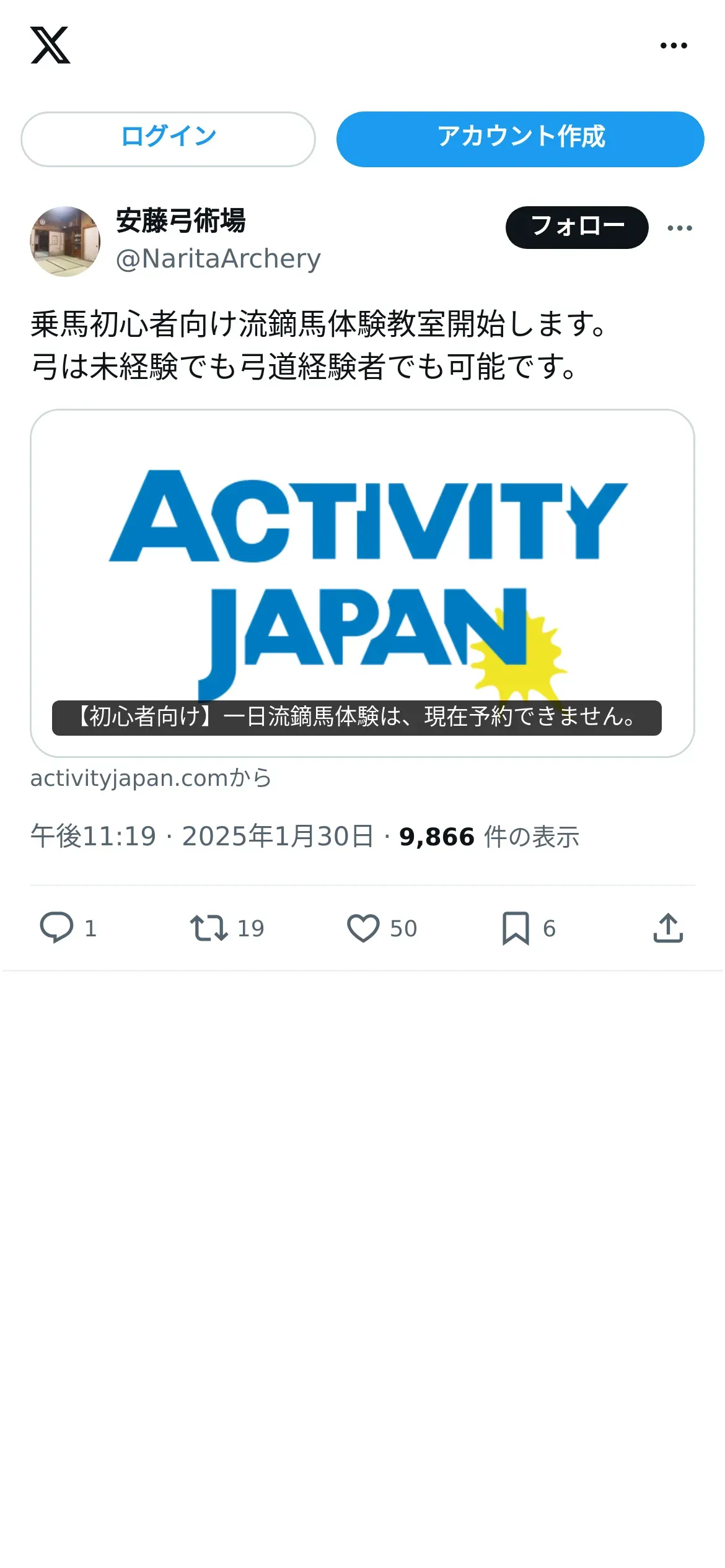Open the top three-dot menu

coord(674,45)
